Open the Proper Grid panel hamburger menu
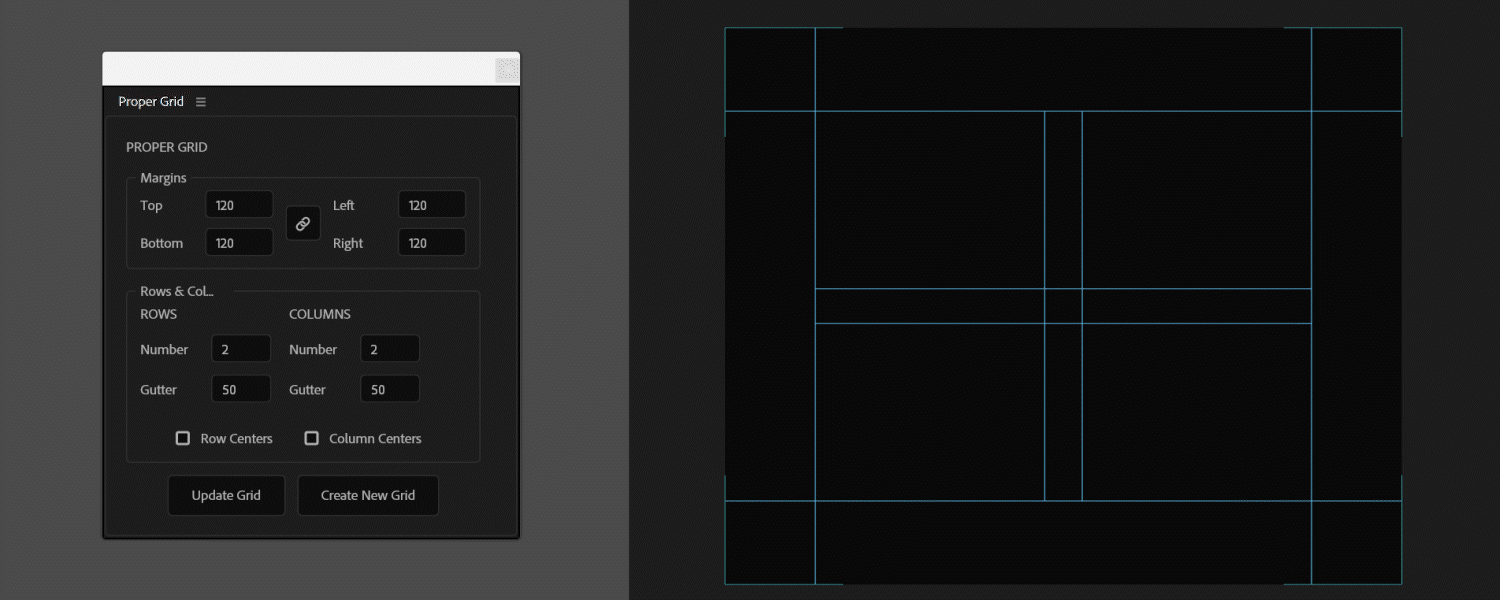Image resolution: width=1500 pixels, height=600 pixels. pos(201,102)
